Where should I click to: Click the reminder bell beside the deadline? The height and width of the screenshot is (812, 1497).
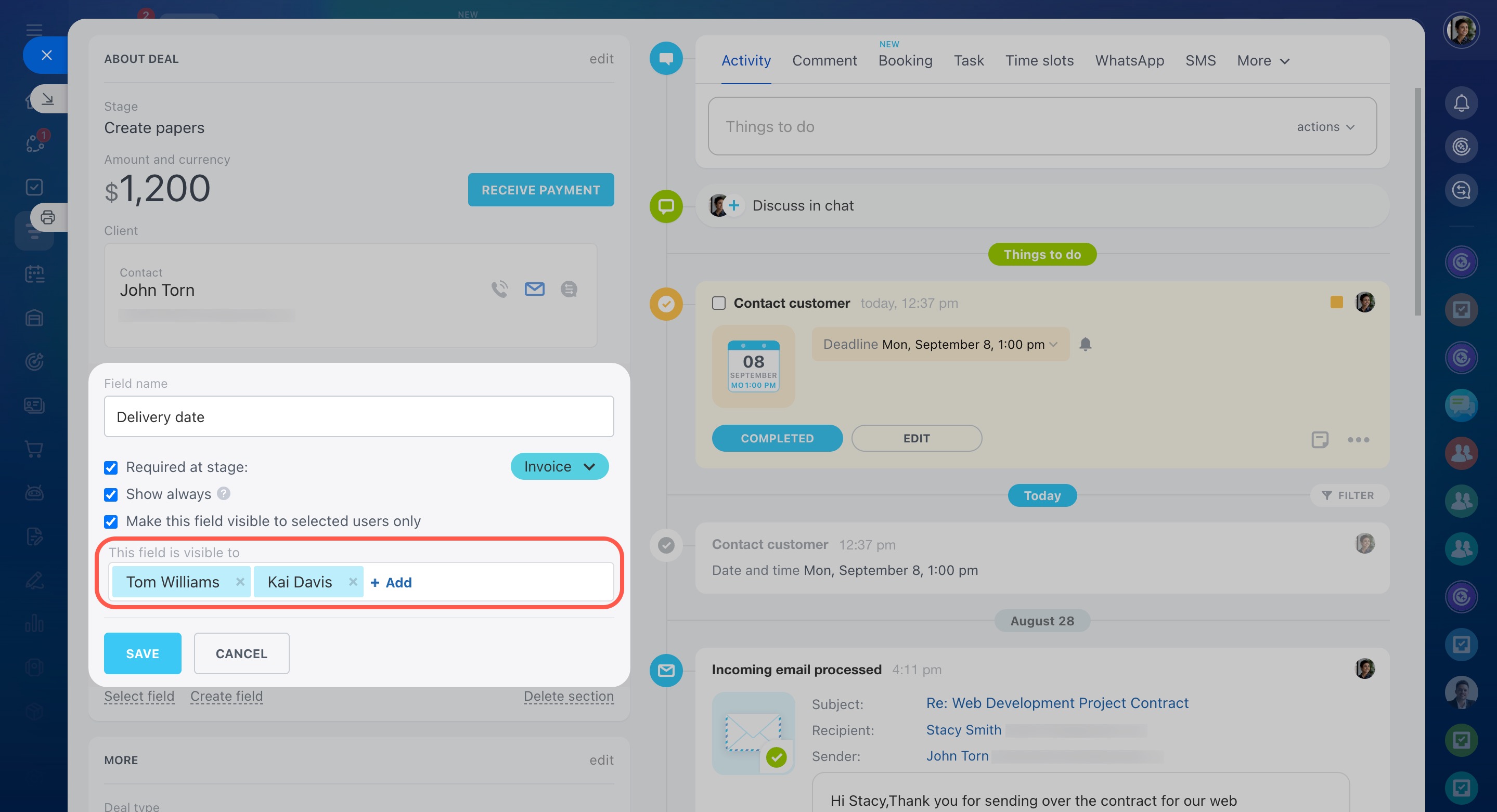1085,345
